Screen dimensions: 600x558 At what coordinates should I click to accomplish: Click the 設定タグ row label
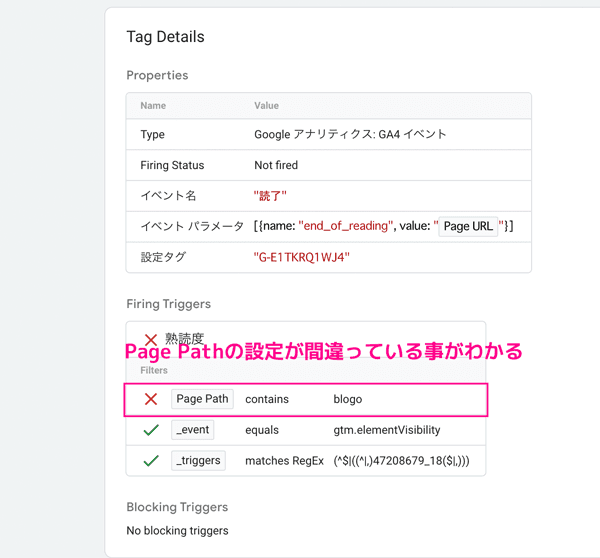click(x=163, y=257)
